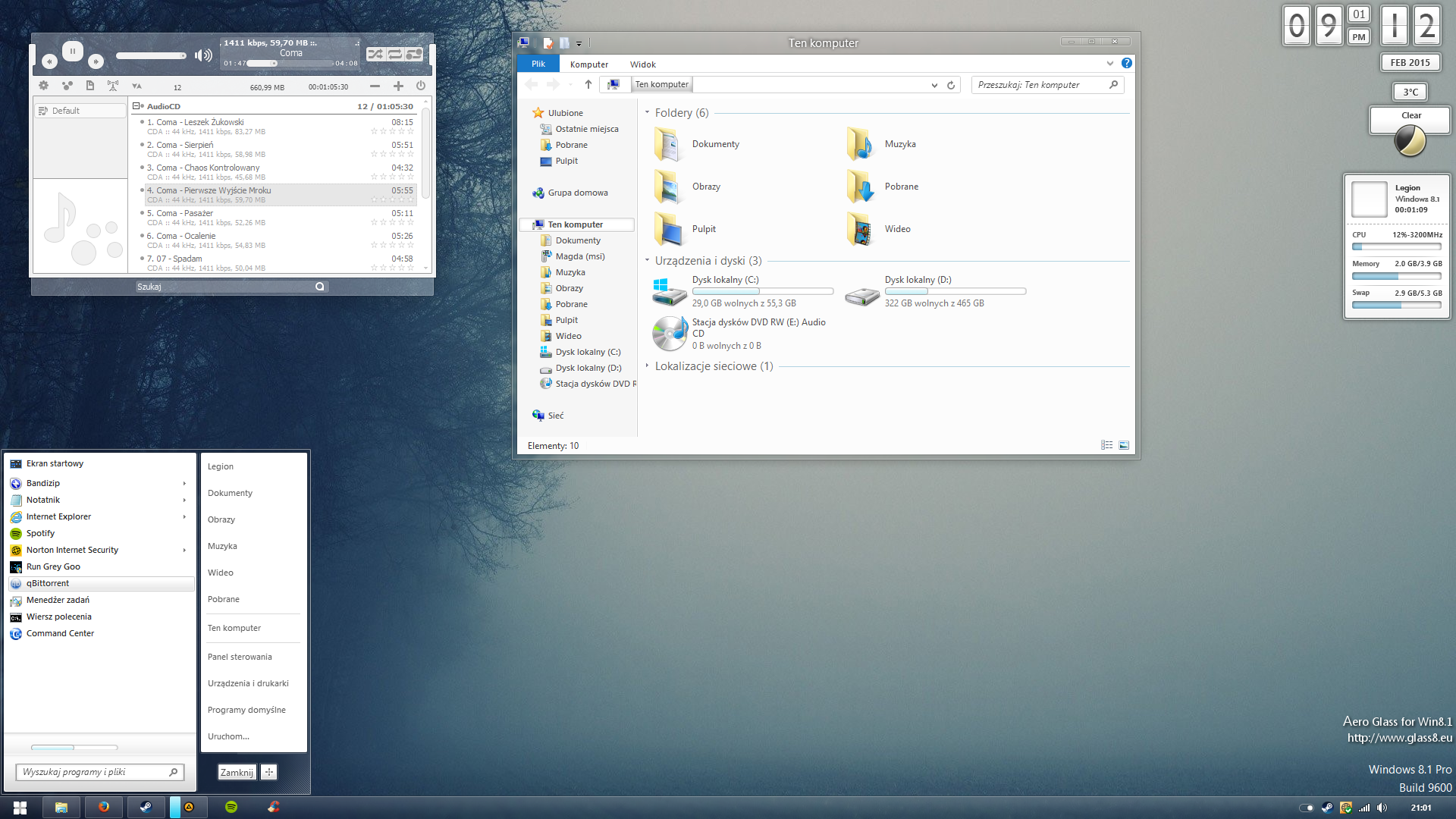Collapse the Foldery (6) group
Image resolution: width=1456 pixels, height=819 pixels.
pyautogui.click(x=648, y=113)
